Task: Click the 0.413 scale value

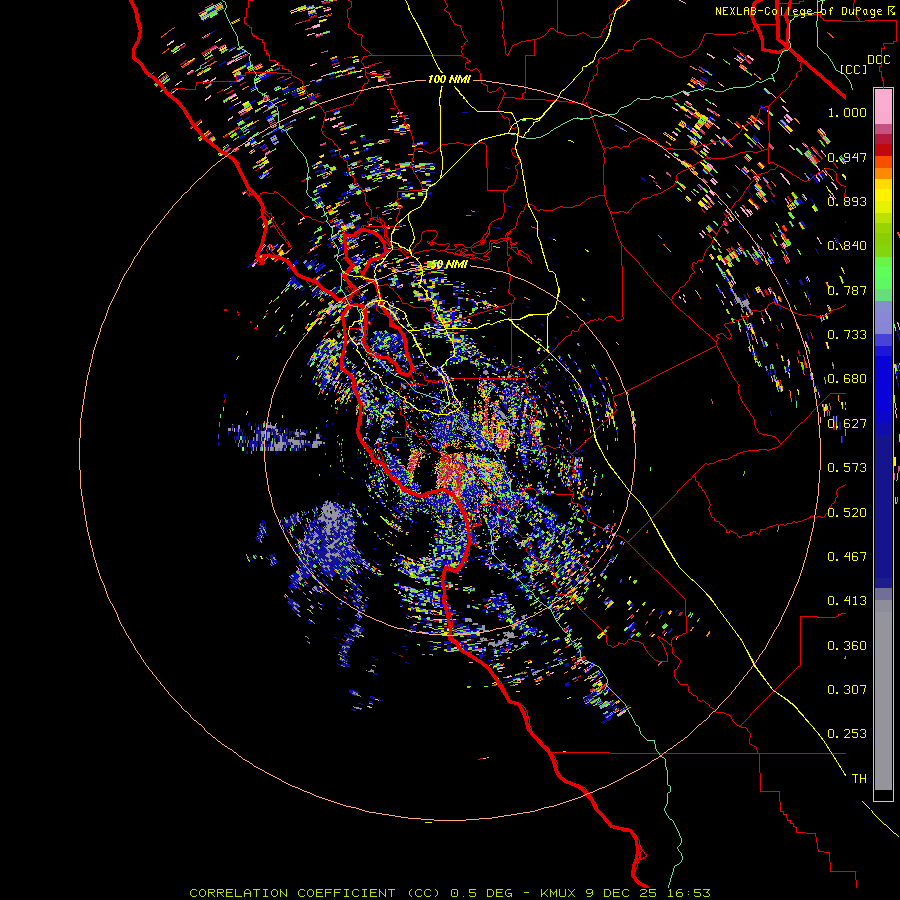Action: pos(847,601)
